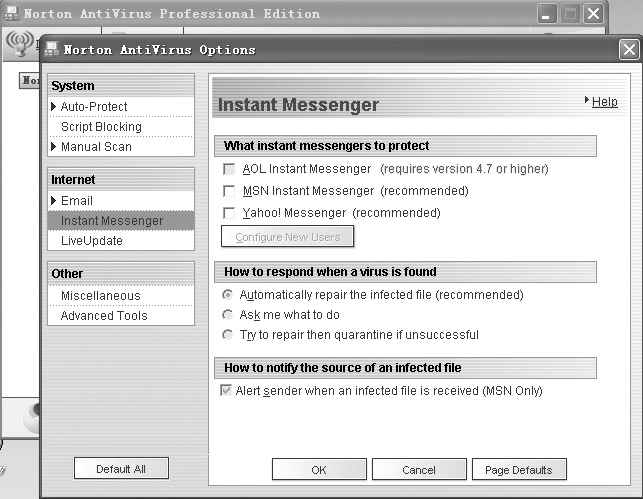Expand the Auto-Protect arrow

(x=54, y=107)
